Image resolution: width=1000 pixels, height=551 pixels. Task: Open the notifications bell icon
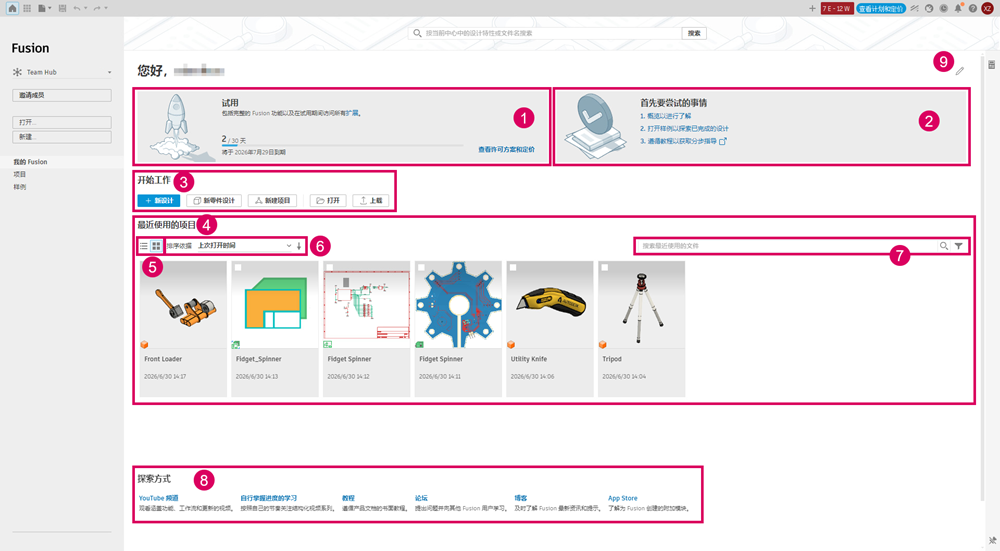(958, 8)
